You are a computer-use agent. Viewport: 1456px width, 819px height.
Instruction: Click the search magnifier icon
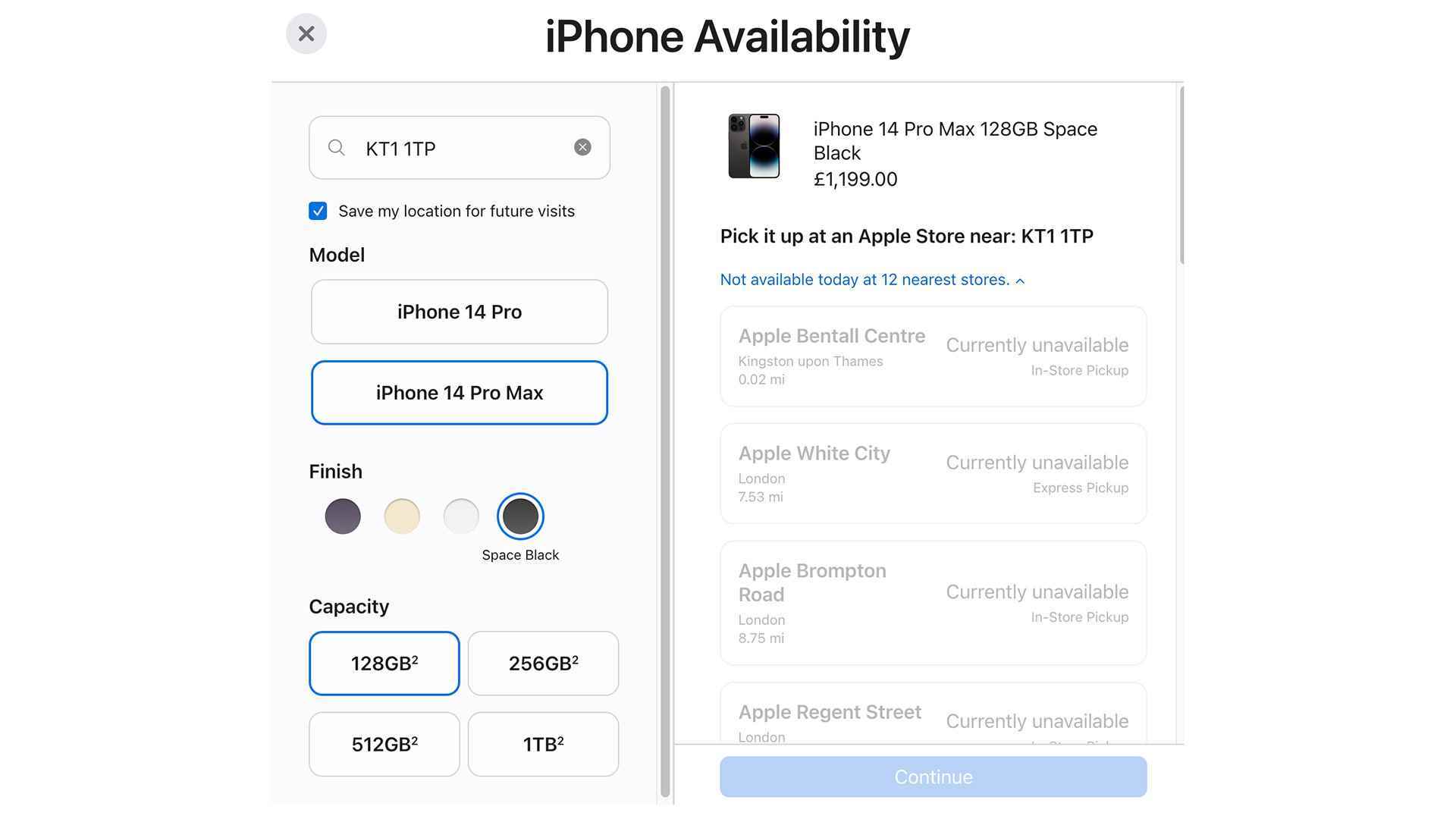pyautogui.click(x=337, y=147)
